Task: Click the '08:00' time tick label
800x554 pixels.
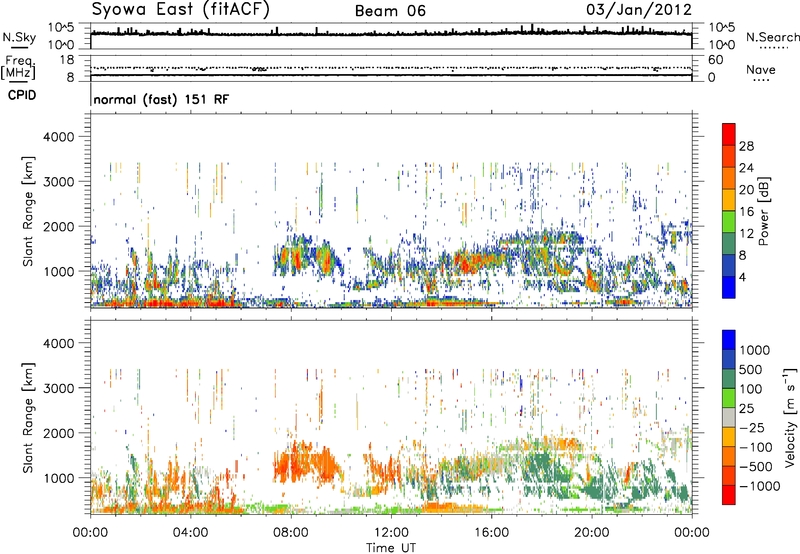Action: (x=291, y=533)
